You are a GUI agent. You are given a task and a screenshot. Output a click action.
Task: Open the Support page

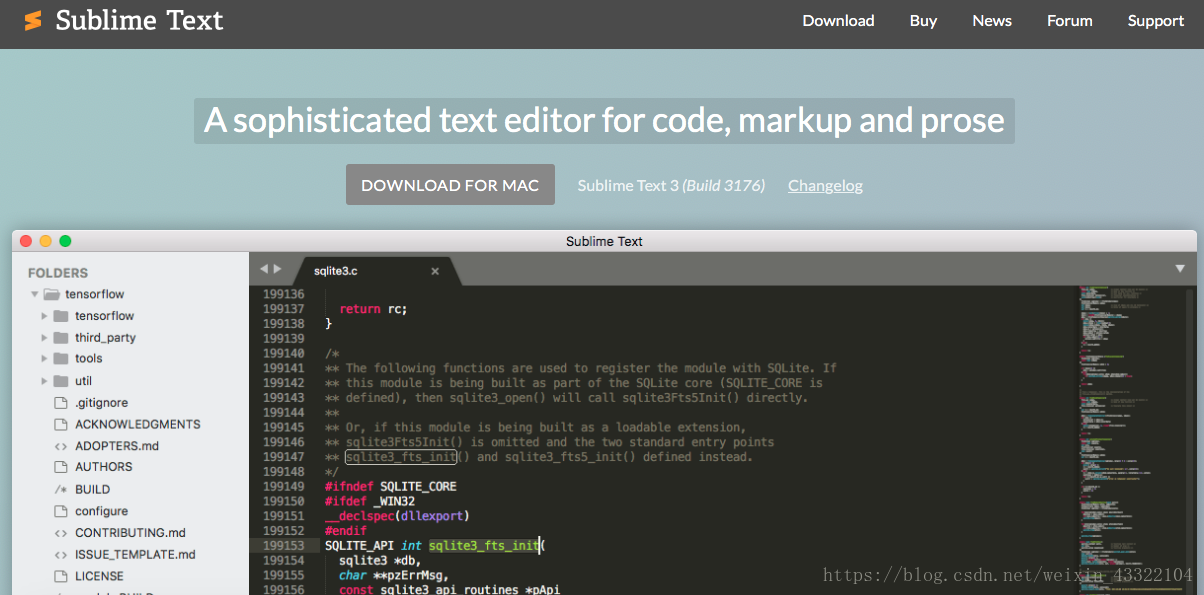tap(1156, 20)
